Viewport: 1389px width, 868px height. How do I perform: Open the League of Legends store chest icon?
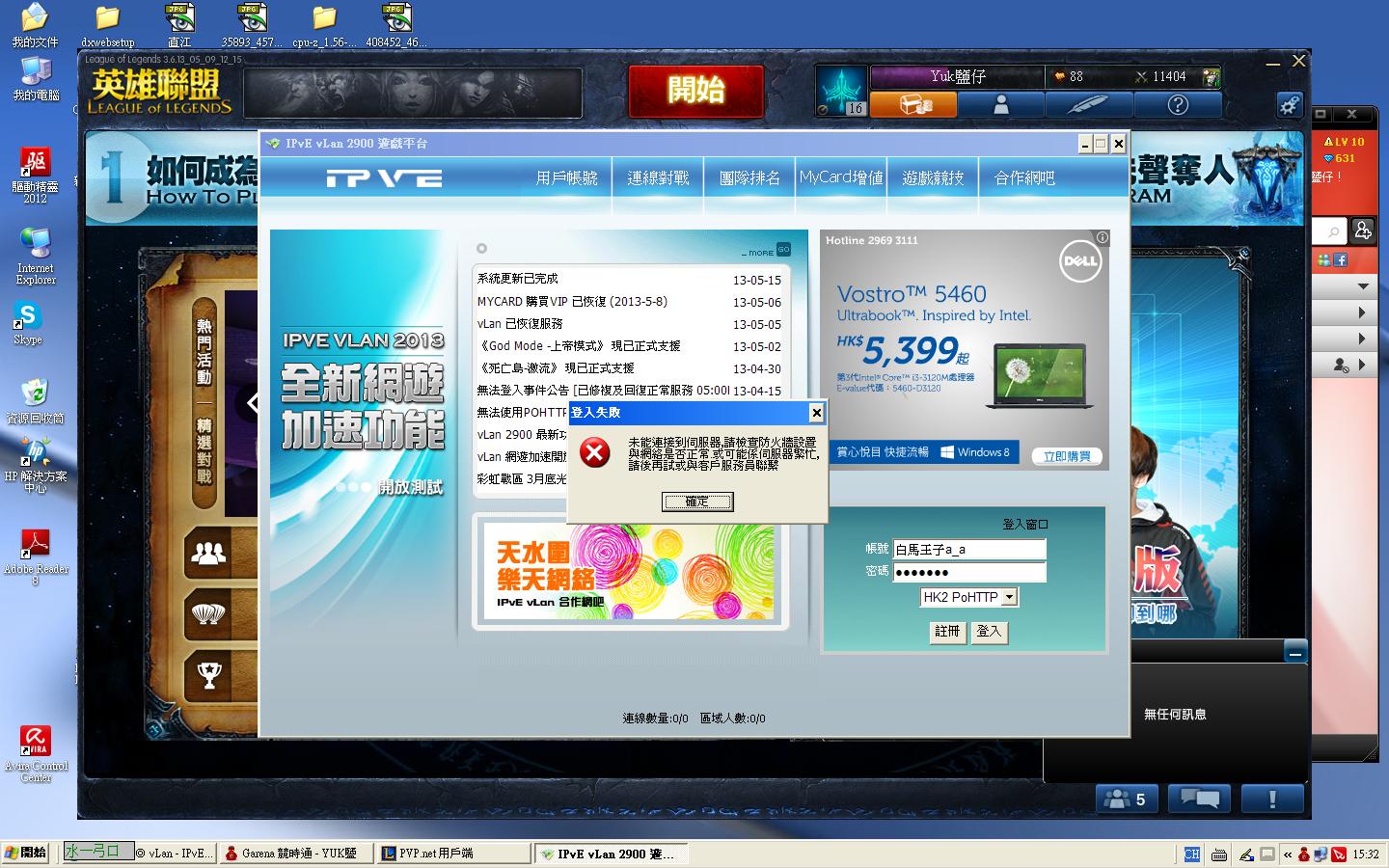tap(913, 104)
